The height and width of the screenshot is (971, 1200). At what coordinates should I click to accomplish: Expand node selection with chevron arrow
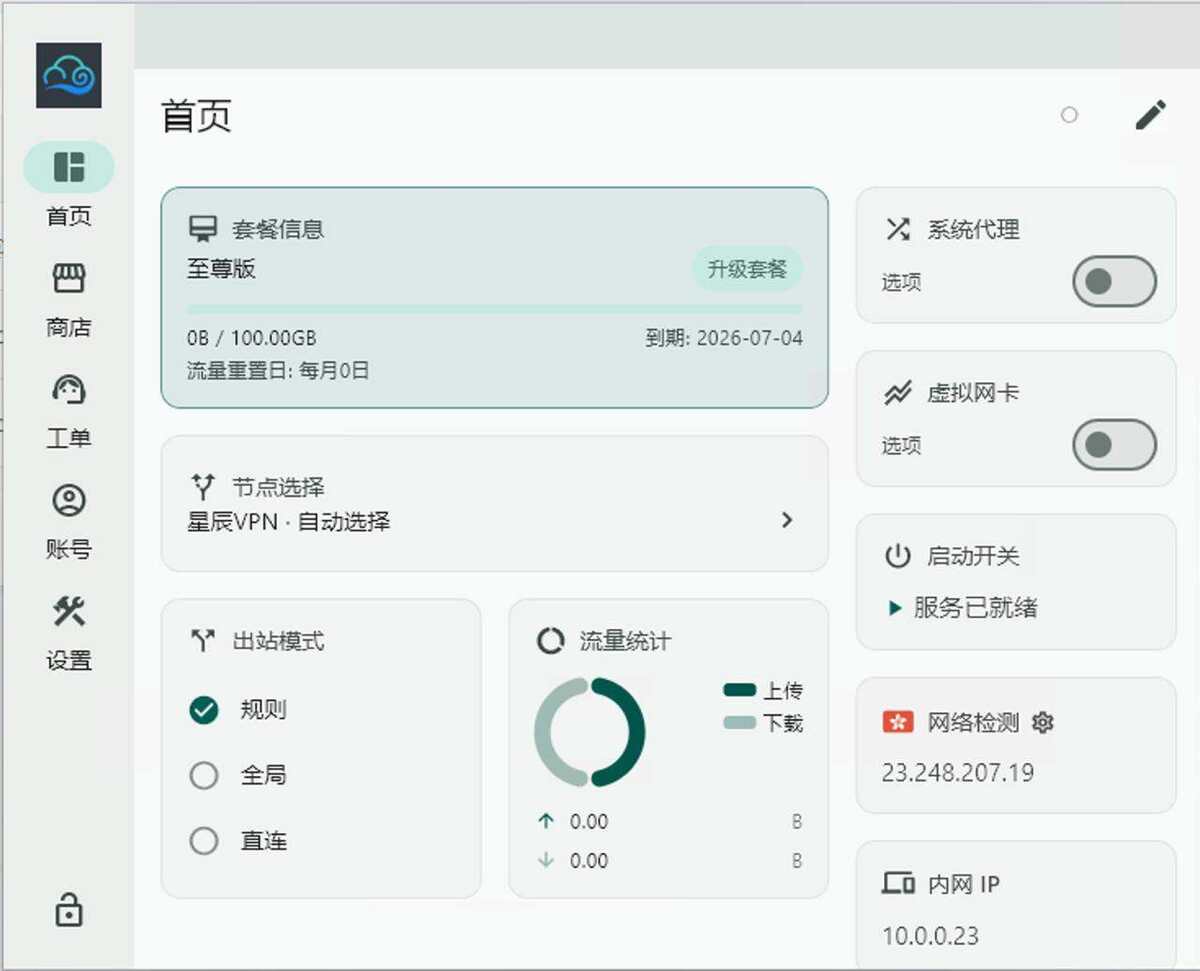point(787,520)
